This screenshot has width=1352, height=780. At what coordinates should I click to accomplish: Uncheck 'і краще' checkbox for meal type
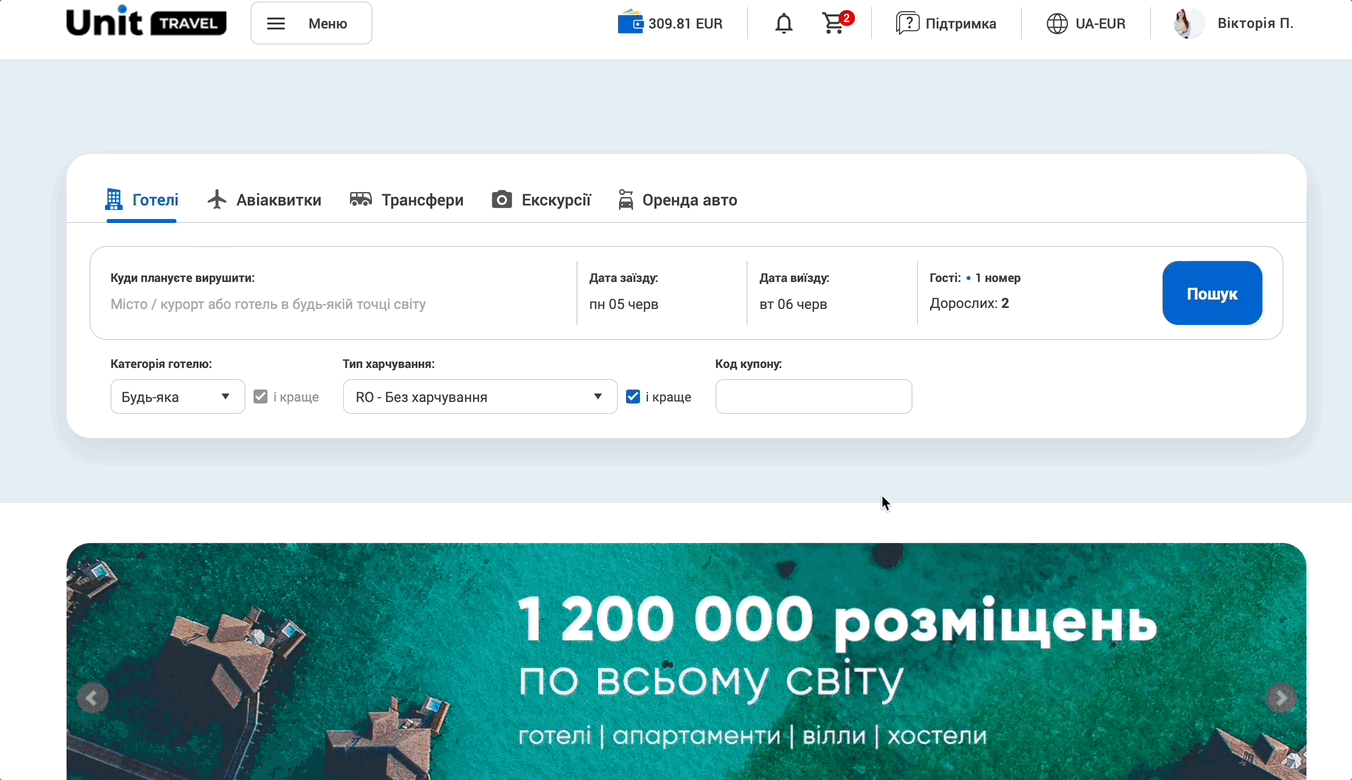(633, 397)
